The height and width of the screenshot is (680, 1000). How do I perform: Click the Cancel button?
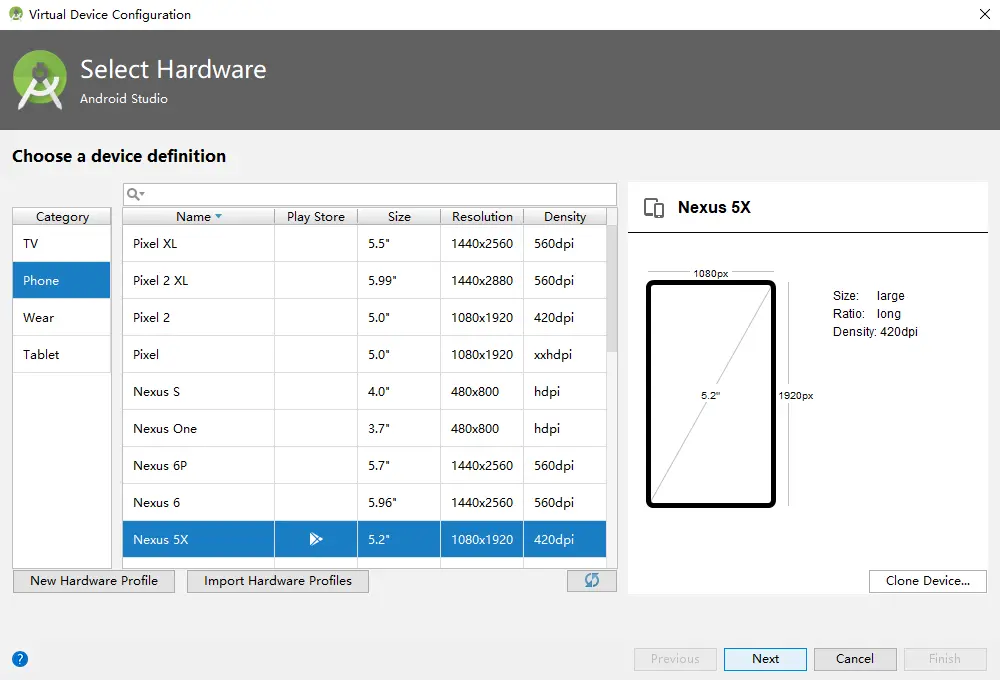(x=855, y=659)
